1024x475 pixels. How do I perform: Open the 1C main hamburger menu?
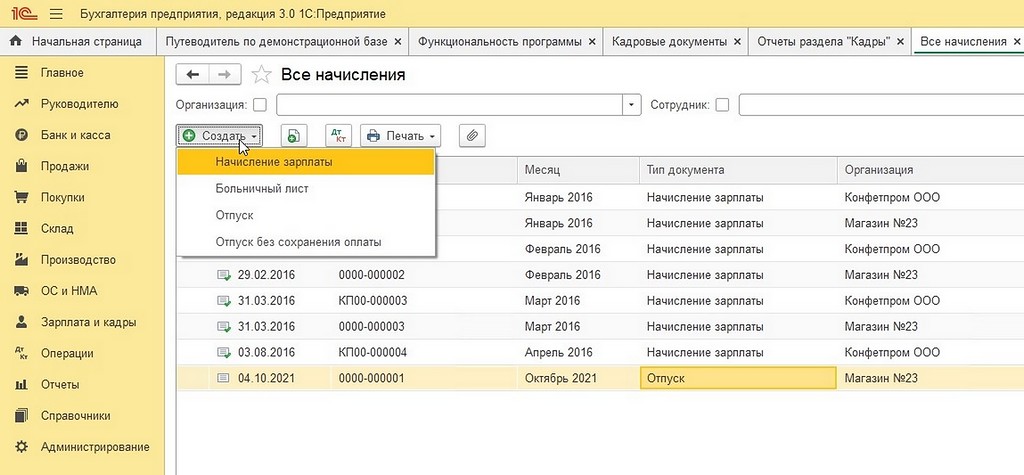coord(56,14)
